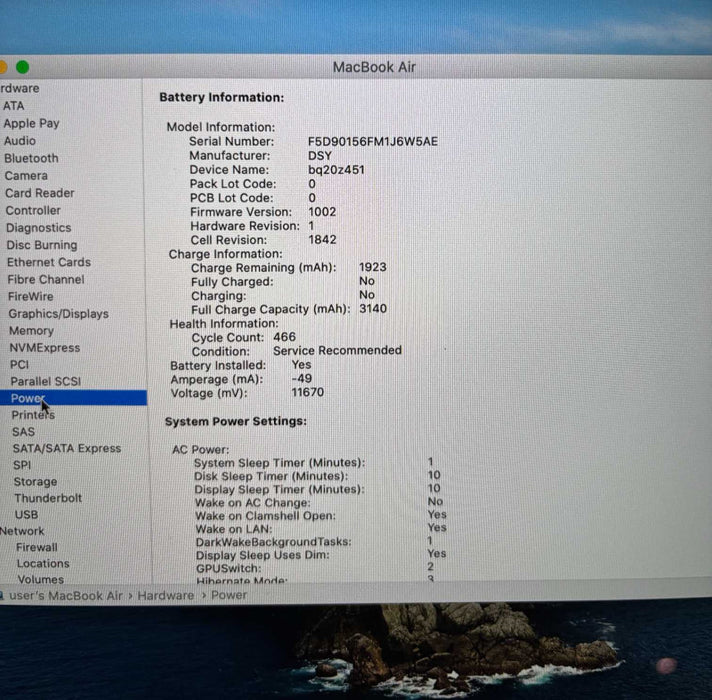Click Disk Sleep Timer (Minutes) label
This screenshot has width=712, height=700.
pyautogui.click(x=271, y=476)
